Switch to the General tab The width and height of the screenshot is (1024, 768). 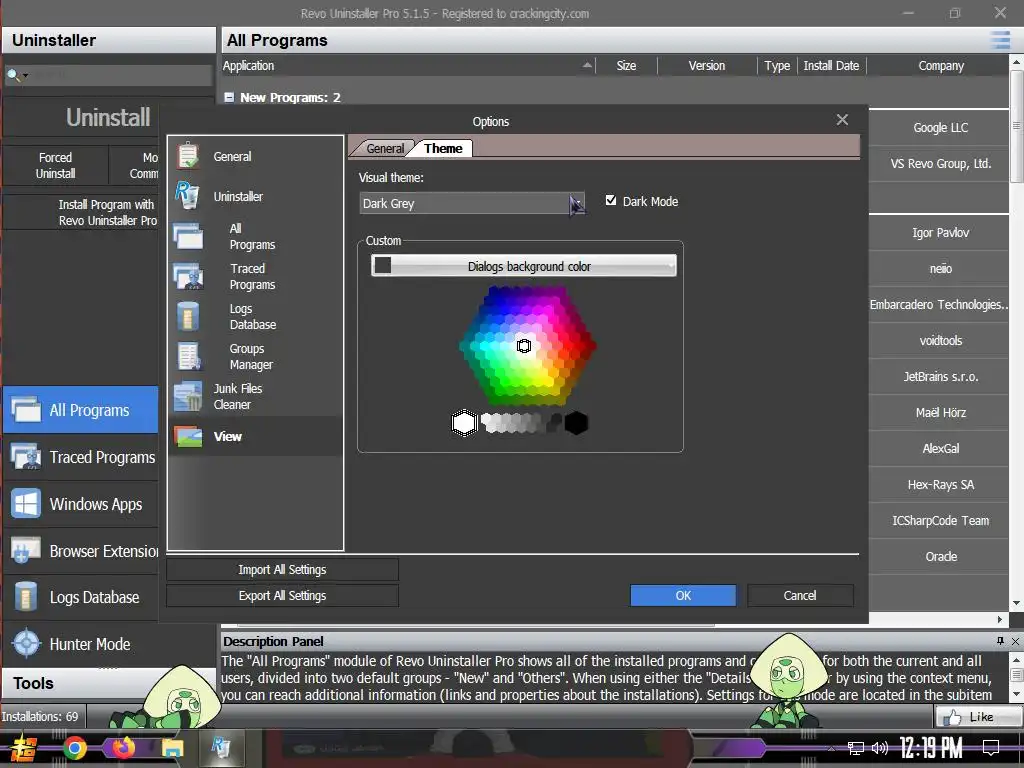(x=385, y=148)
